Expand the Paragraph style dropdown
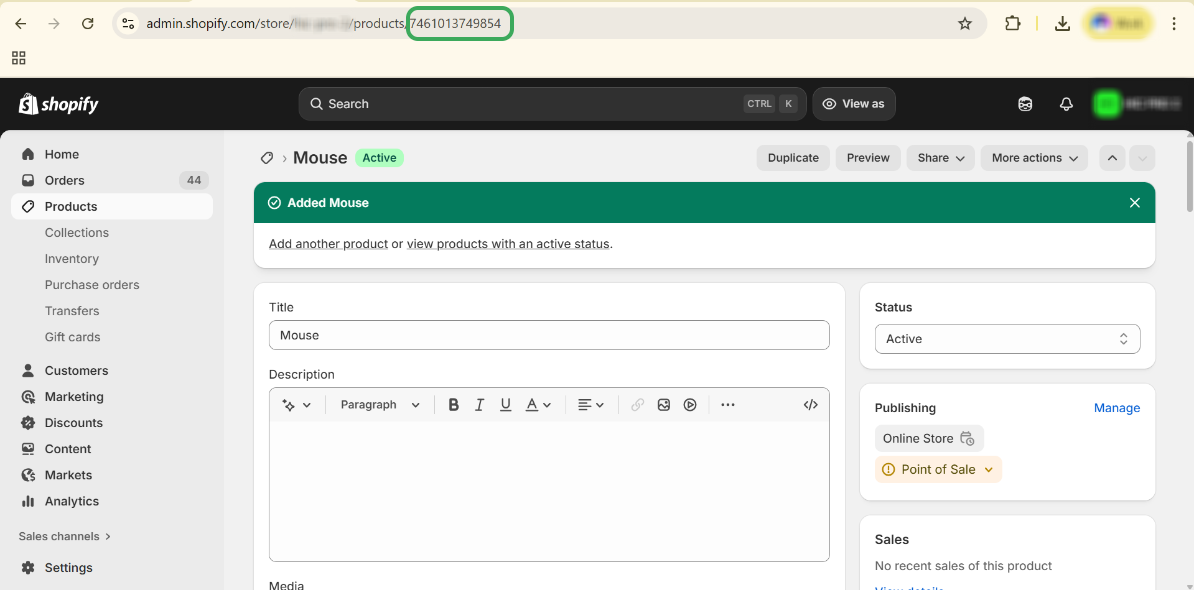The image size is (1194, 590). click(380, 405)
